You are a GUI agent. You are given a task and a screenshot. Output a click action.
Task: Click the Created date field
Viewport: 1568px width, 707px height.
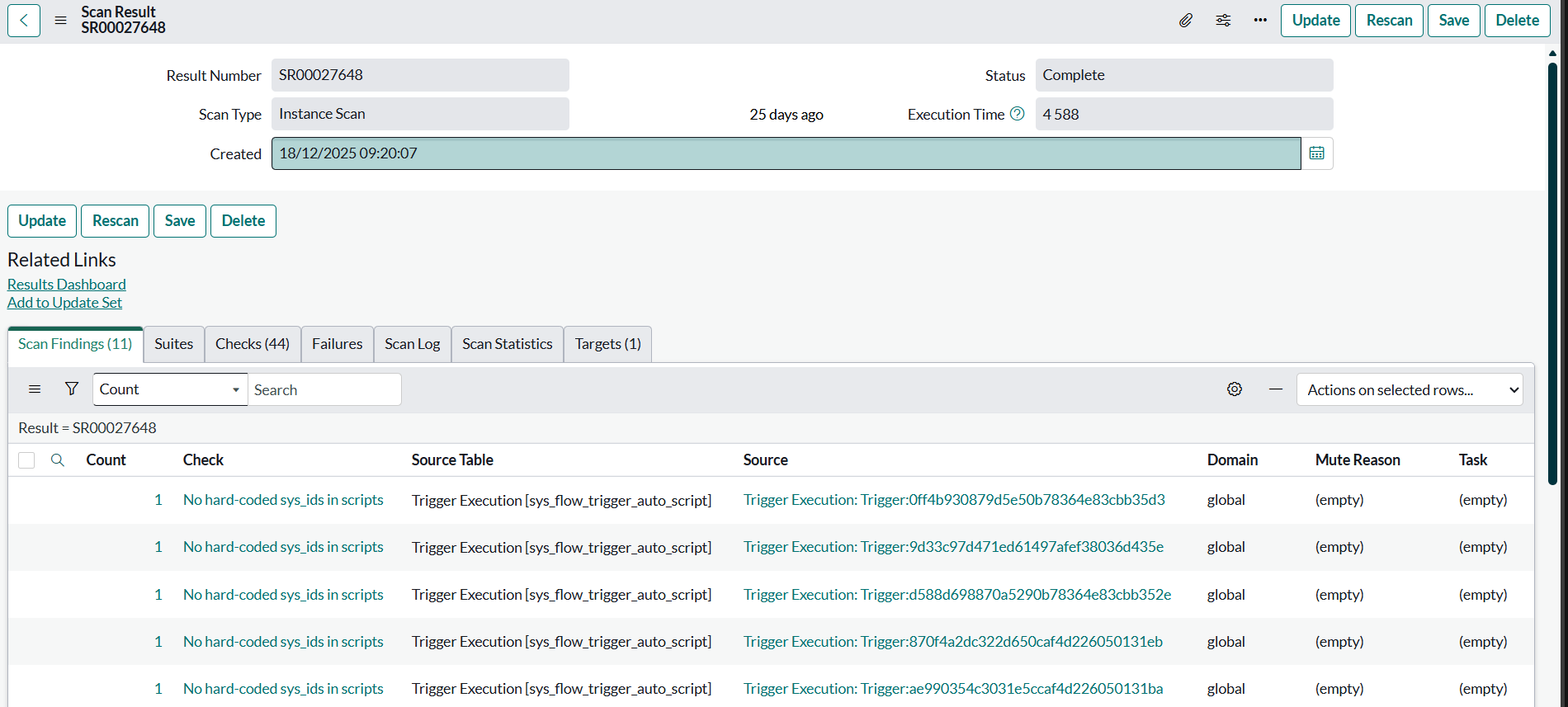coord(786,153)
